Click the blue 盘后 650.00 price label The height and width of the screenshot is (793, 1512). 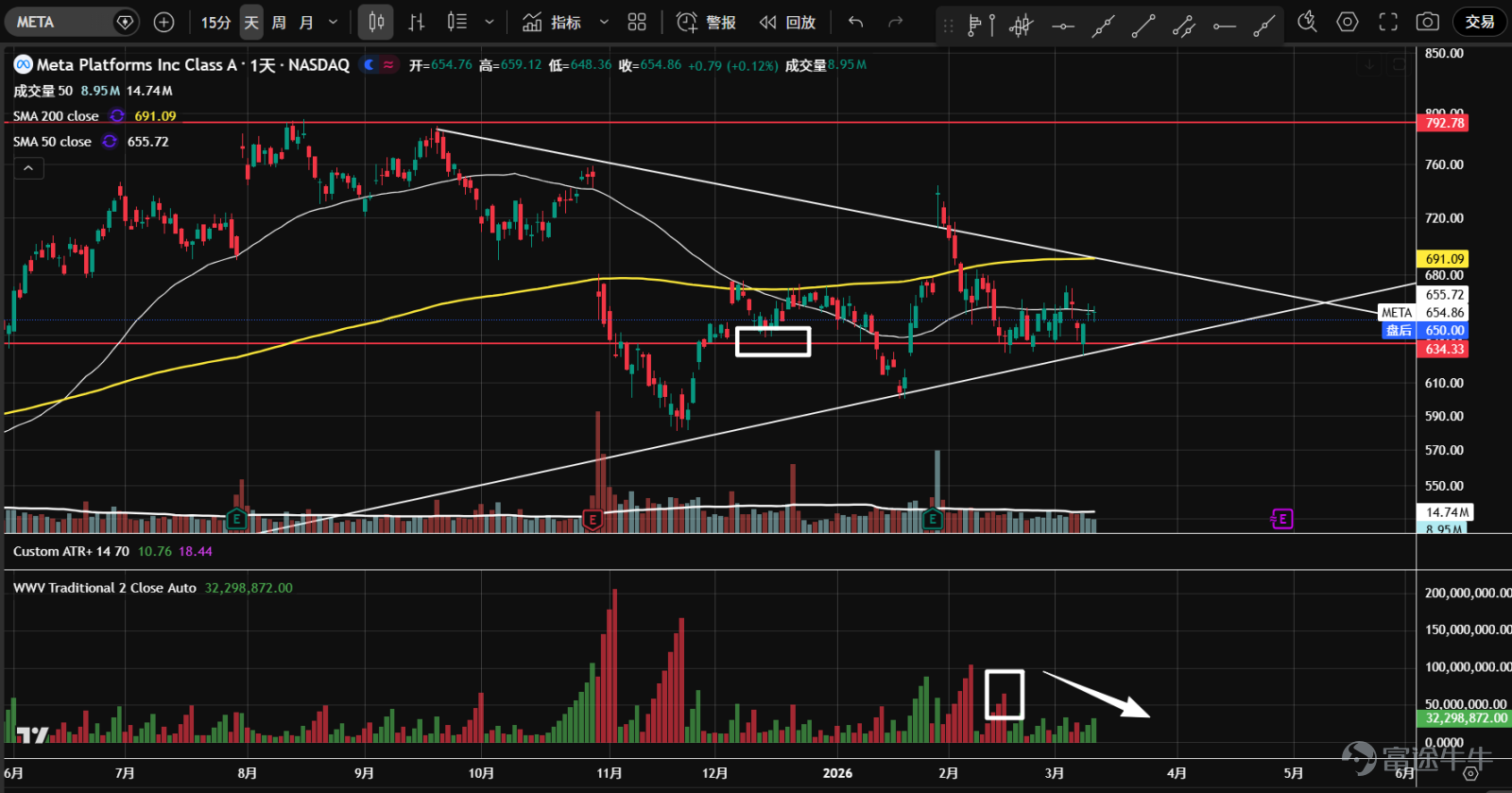pos(1425,330)
